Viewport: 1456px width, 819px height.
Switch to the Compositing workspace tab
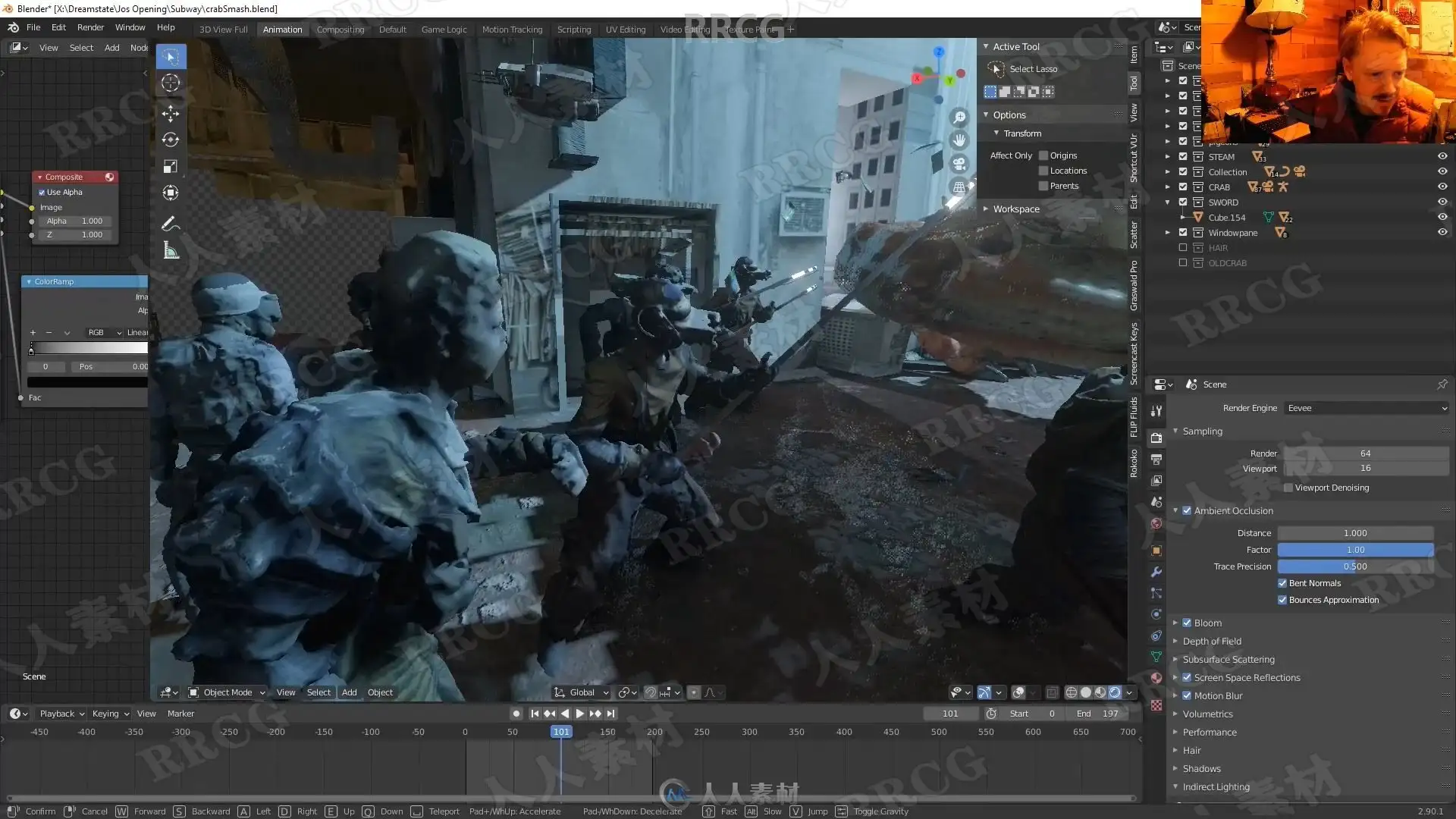click(x=340, y=30)
